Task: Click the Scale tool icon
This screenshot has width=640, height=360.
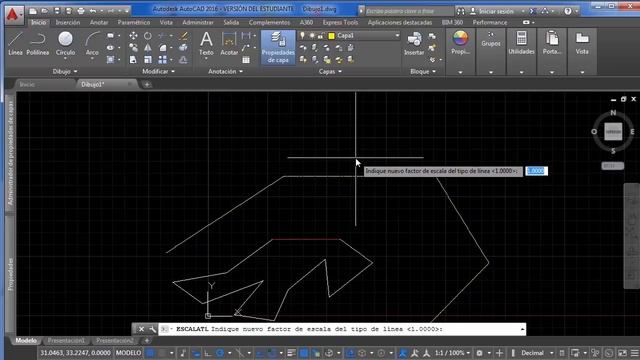Action: 148,60
